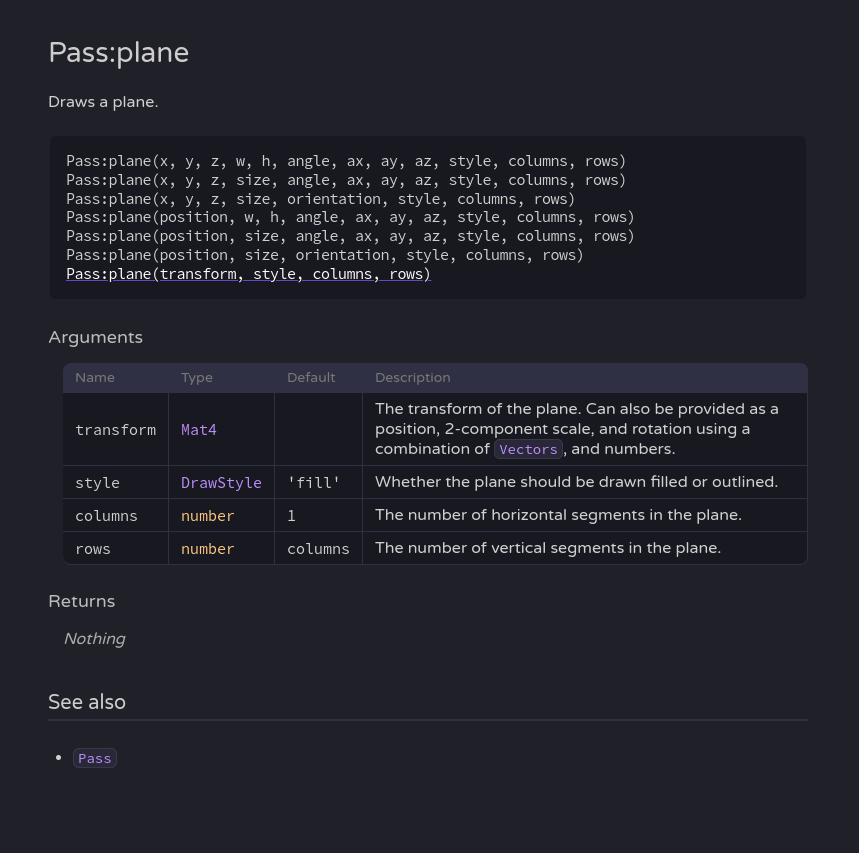Click the Pass:plane page title

[118, 53]
